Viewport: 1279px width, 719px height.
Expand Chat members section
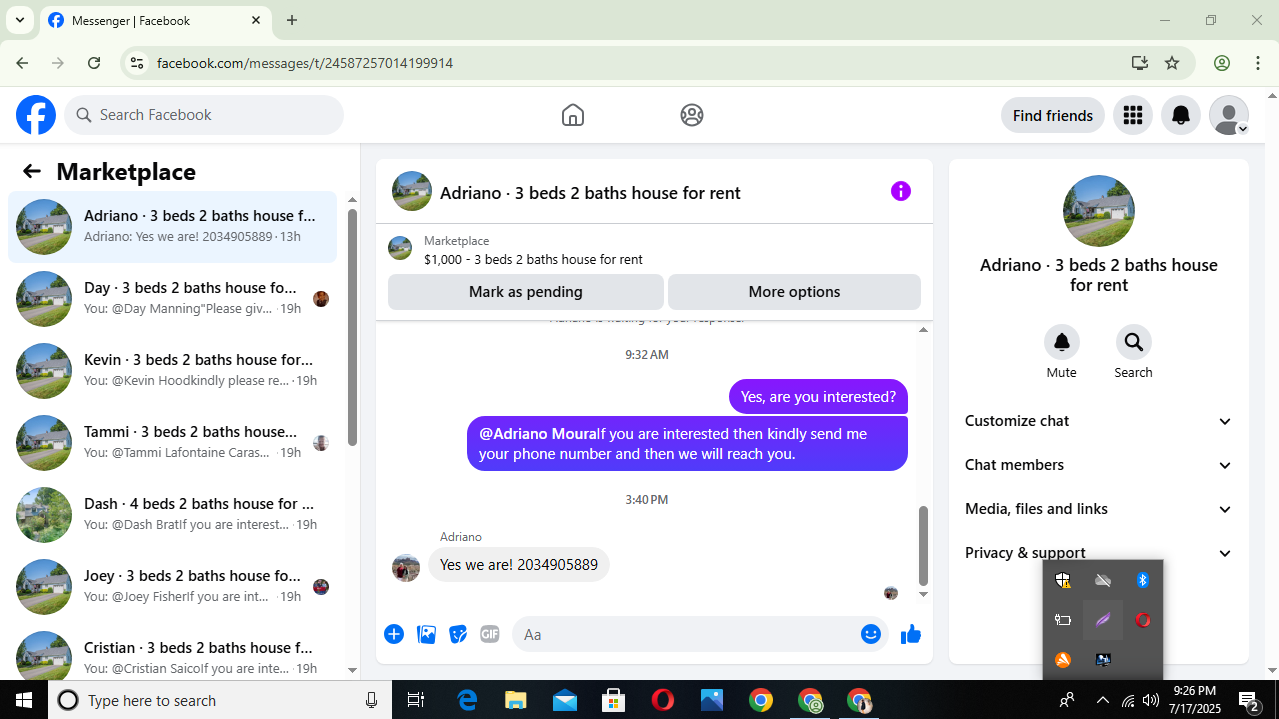pyautogui.click(x=1098, y=465)
